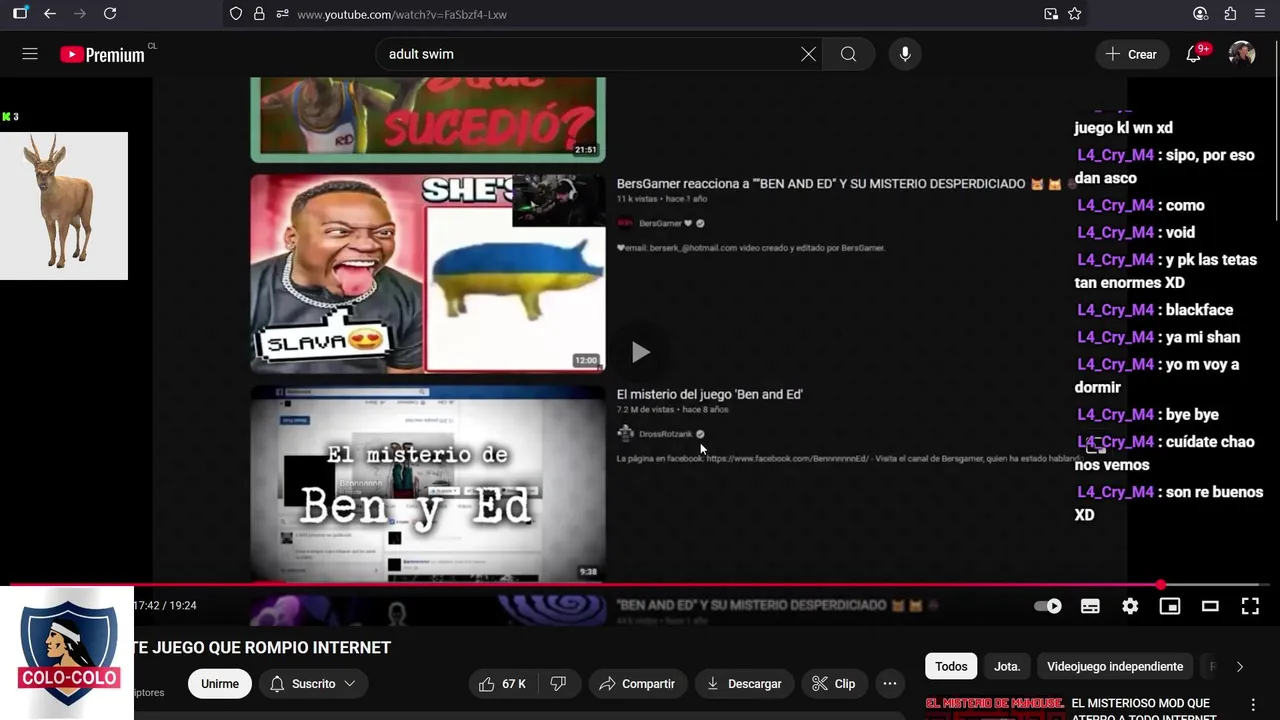Screen dimensions: 1280x720
Task: Click the Descargar download button
Action: pos(744,684)
